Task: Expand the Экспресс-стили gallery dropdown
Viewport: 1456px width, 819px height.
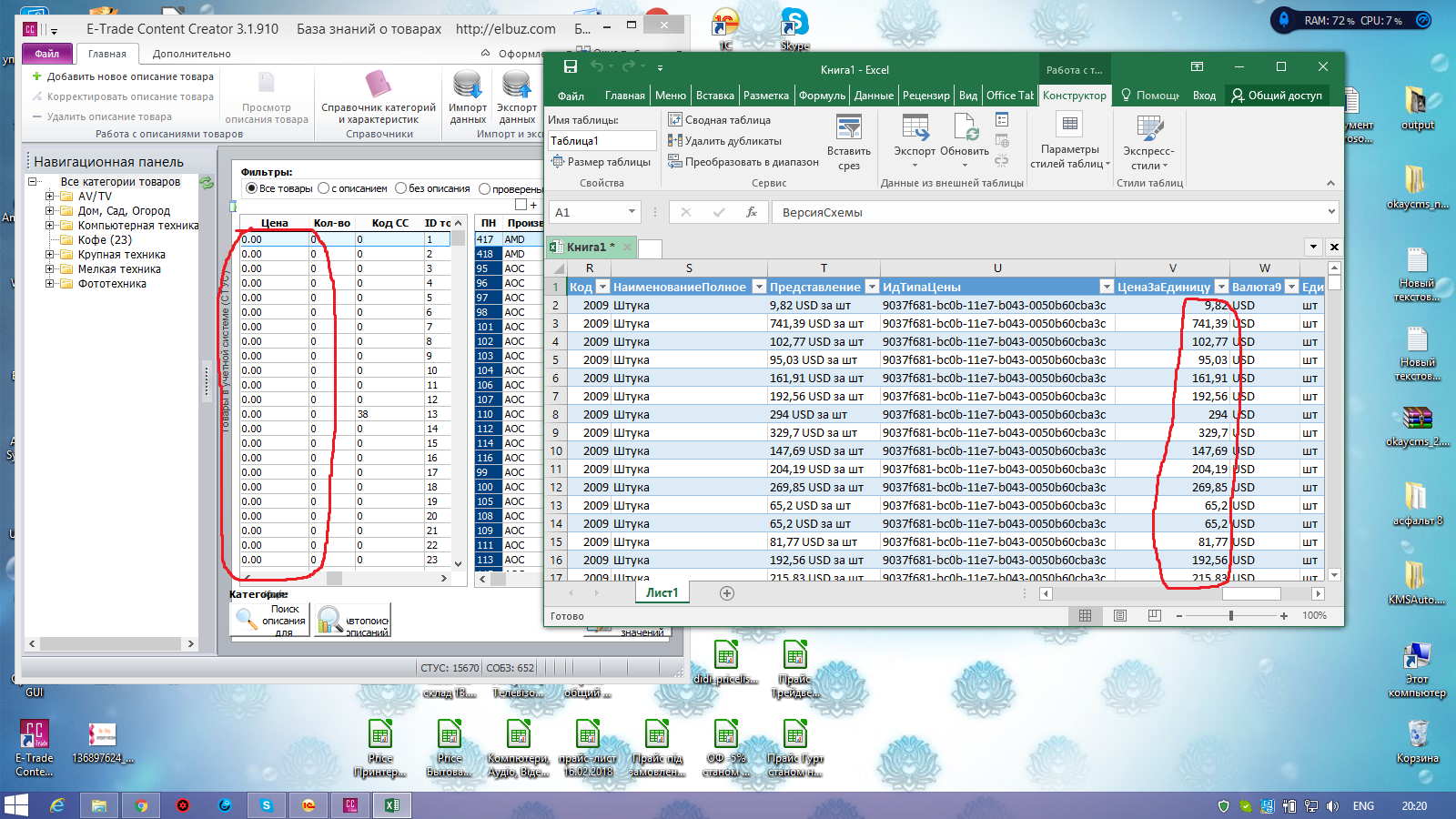Action: tap(1148, 141)
